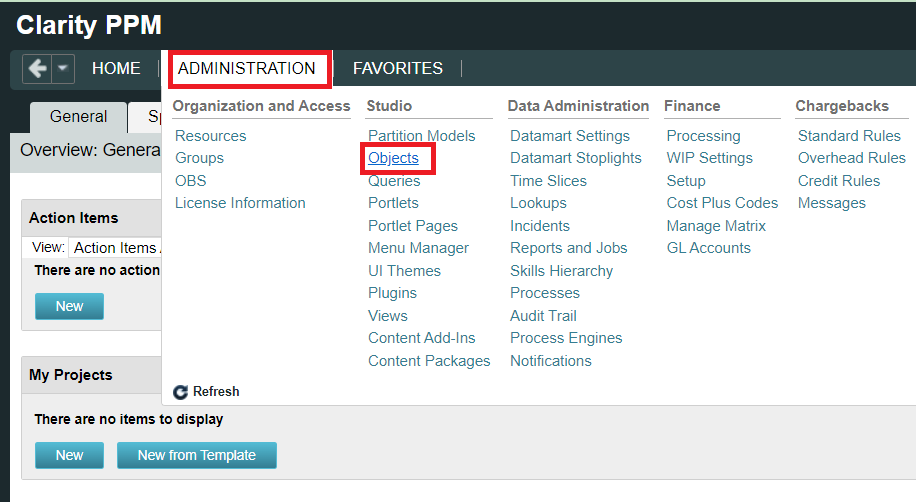This screenshot has height=502, width=916.
Task: Open Menu Manager in Studio
Action: pos(418,248)
